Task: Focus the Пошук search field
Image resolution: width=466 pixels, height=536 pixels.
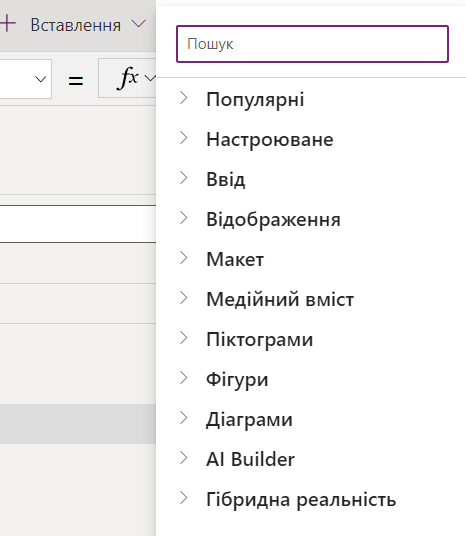Action: pyautogui.click(x=312, y=44)
